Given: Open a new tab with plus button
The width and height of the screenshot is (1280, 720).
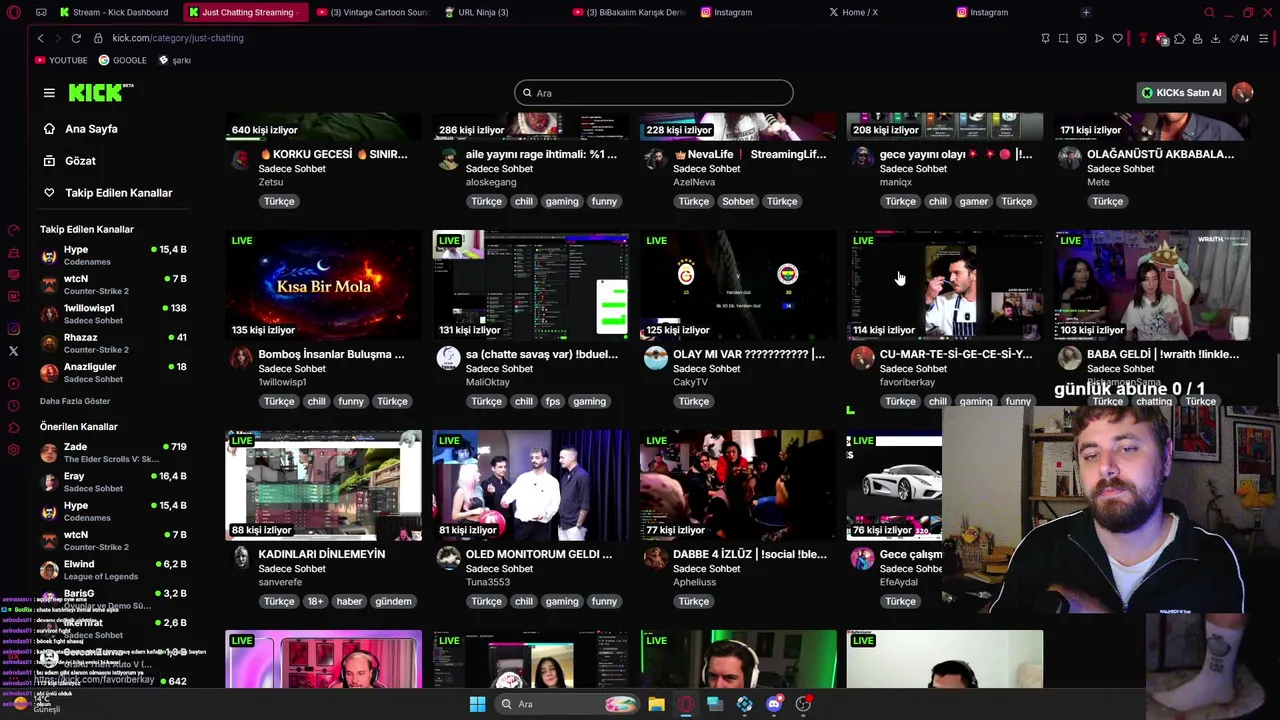Looking at the screenshot, I should pos(1086,12).
